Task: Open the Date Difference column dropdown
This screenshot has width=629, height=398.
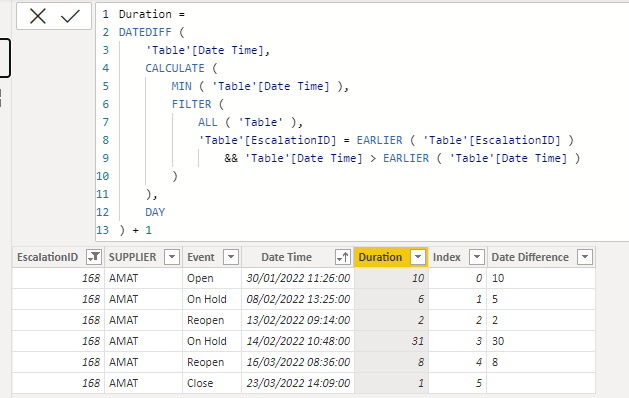Action: tap(585, 257)
